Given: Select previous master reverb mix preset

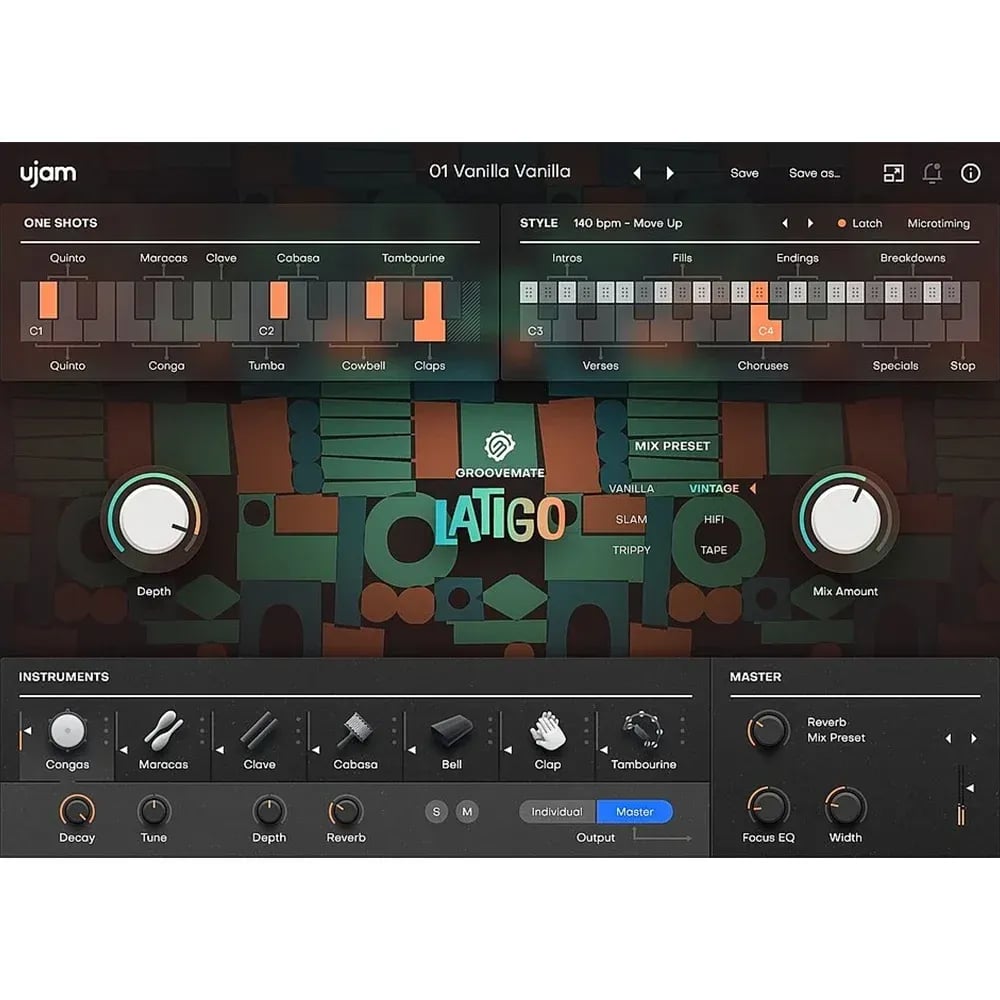Looking at the screenshot, I should (948, 738).
